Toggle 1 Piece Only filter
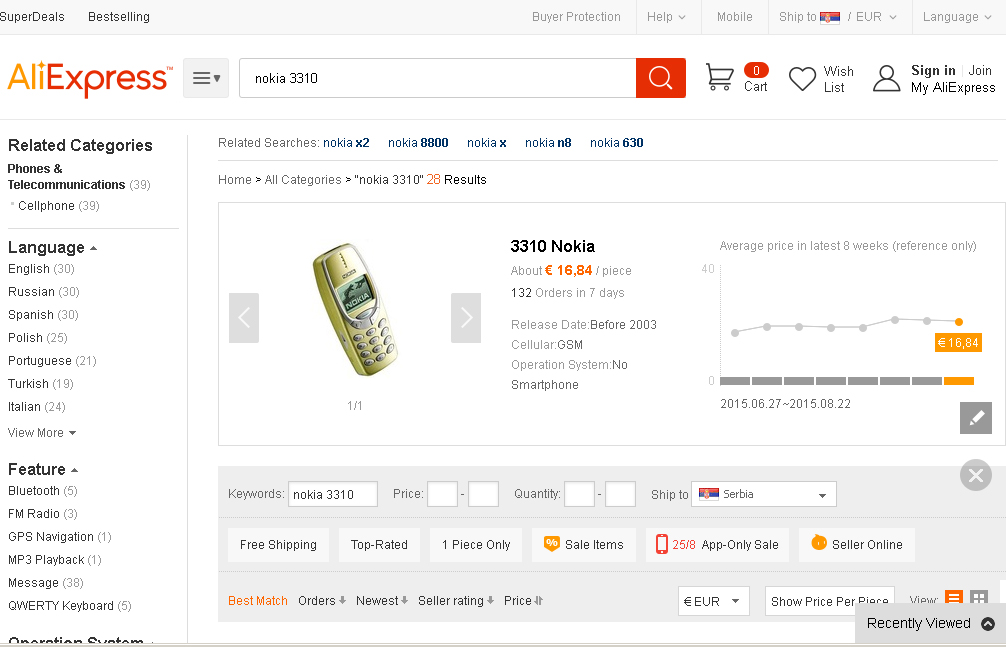Viewport: 1006px width, 647px height. pos(476,545)
